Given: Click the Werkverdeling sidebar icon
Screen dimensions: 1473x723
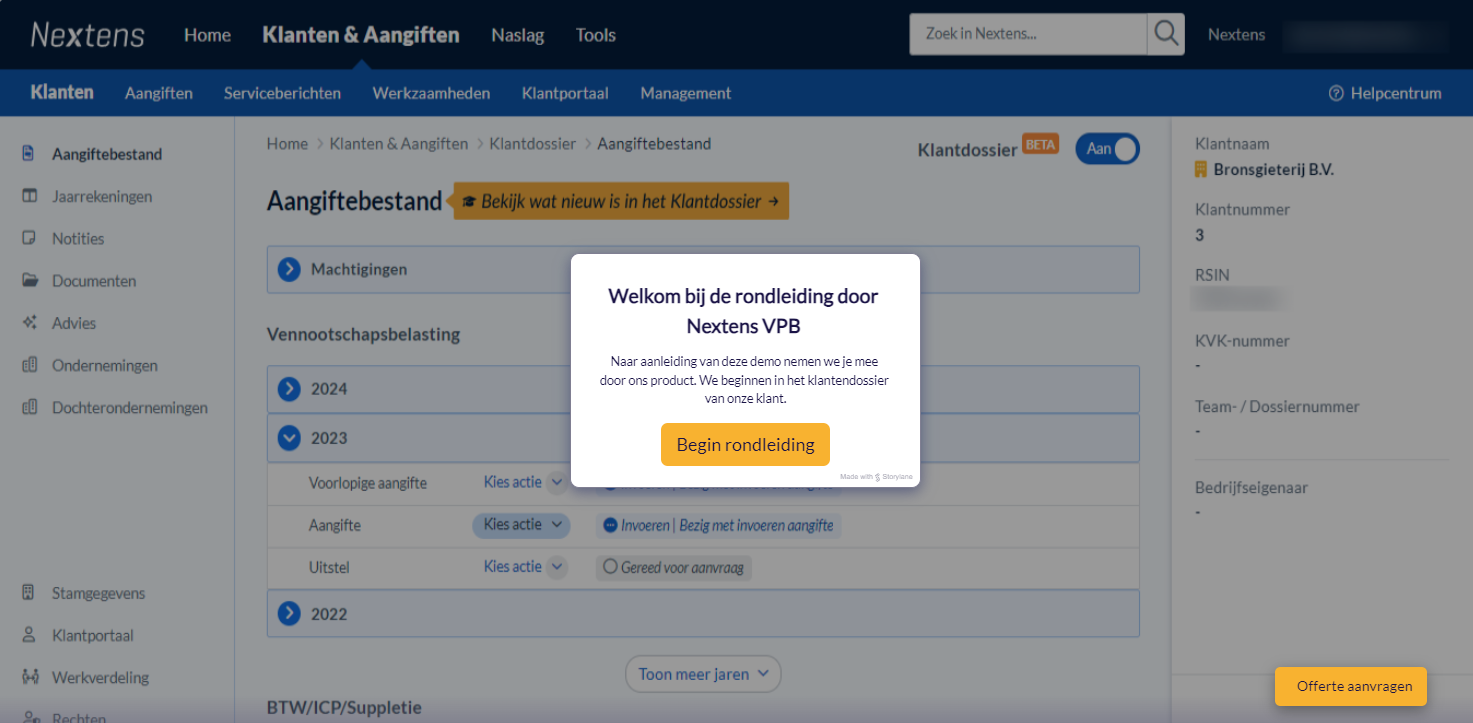Looking at the screenshot, I should 29,677.
